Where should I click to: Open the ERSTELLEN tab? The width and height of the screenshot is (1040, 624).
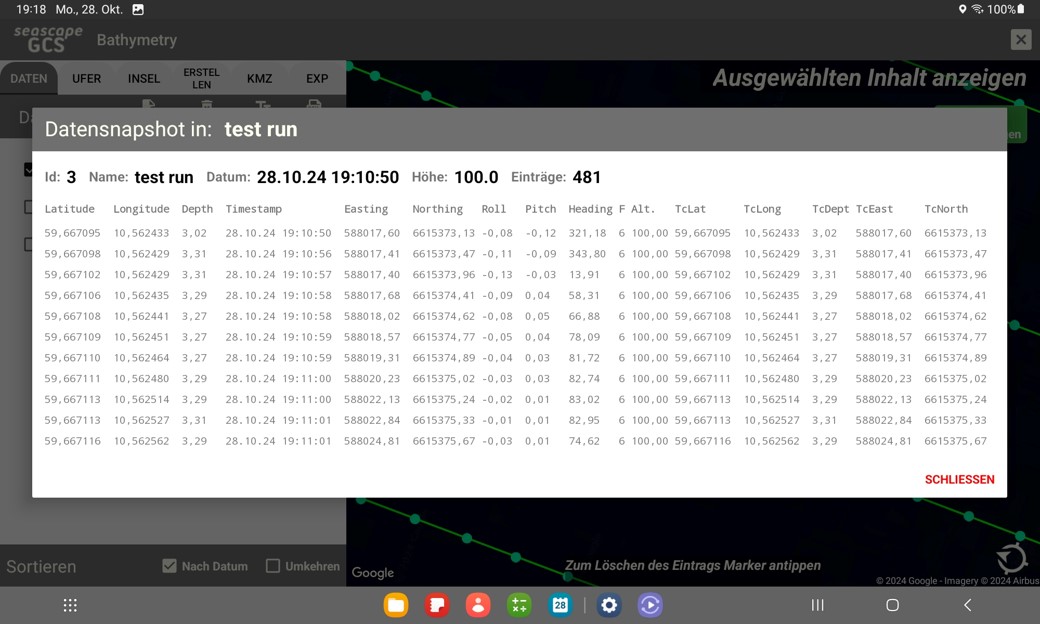coord(202,78)
